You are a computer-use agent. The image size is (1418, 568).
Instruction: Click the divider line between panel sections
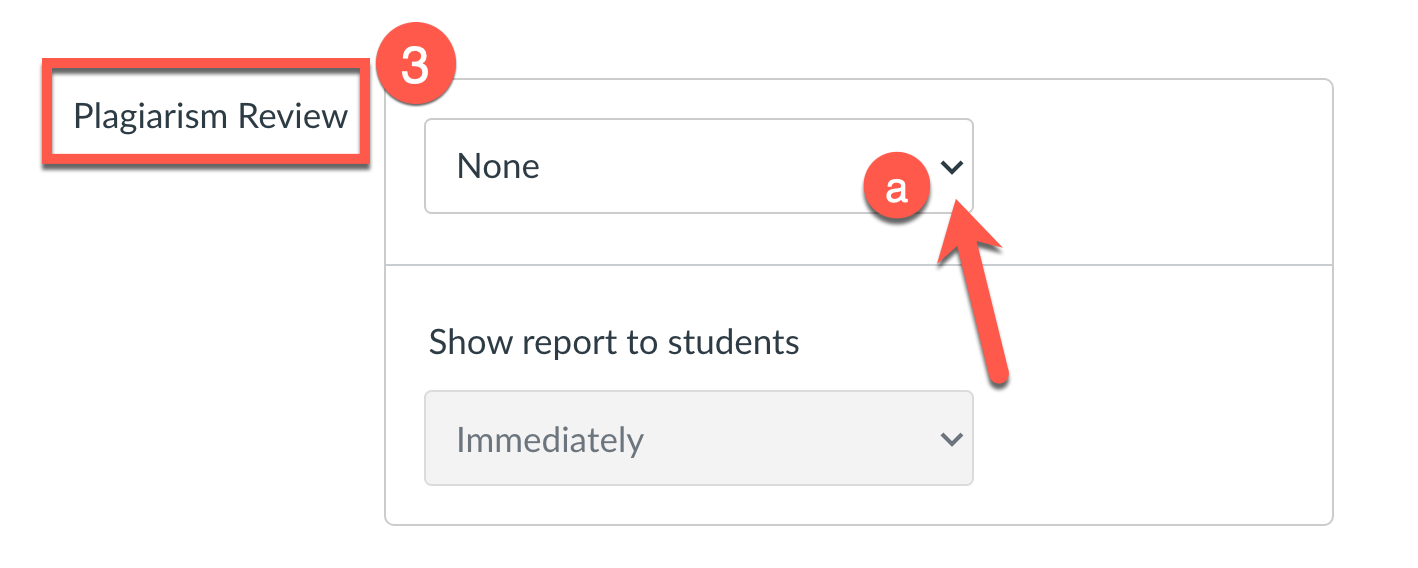coord(858,265)
